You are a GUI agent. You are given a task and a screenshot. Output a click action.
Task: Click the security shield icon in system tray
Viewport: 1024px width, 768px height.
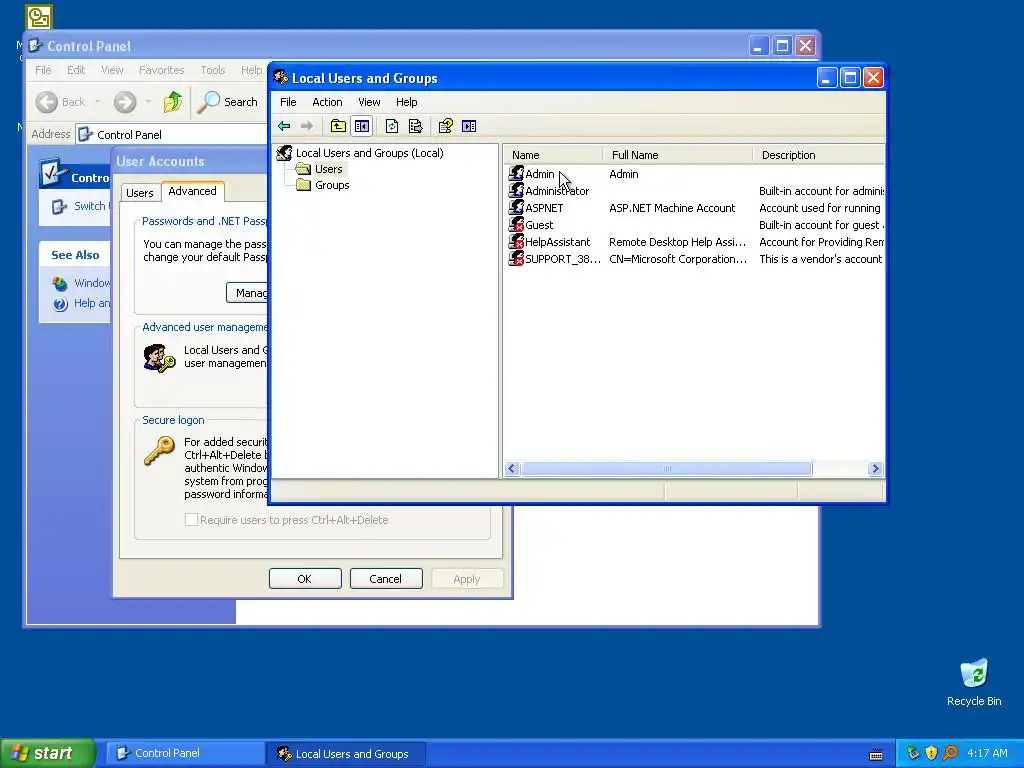tap(931, 753)
